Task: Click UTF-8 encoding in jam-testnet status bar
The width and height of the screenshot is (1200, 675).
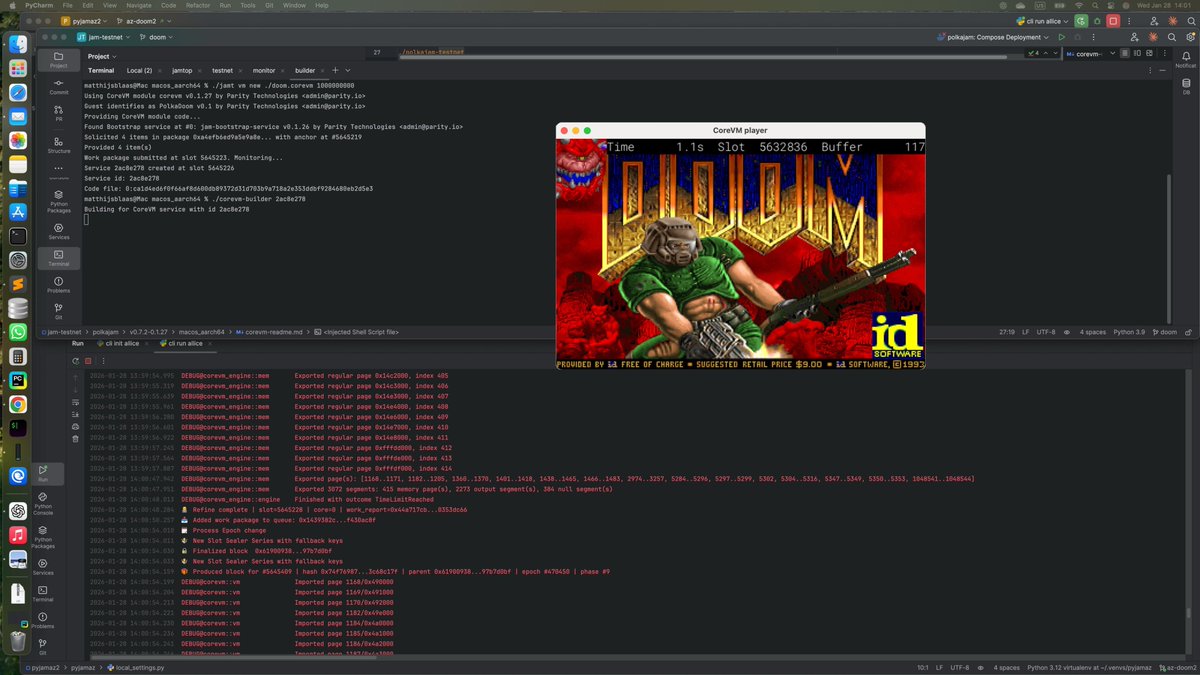Action: (1048, 331)
